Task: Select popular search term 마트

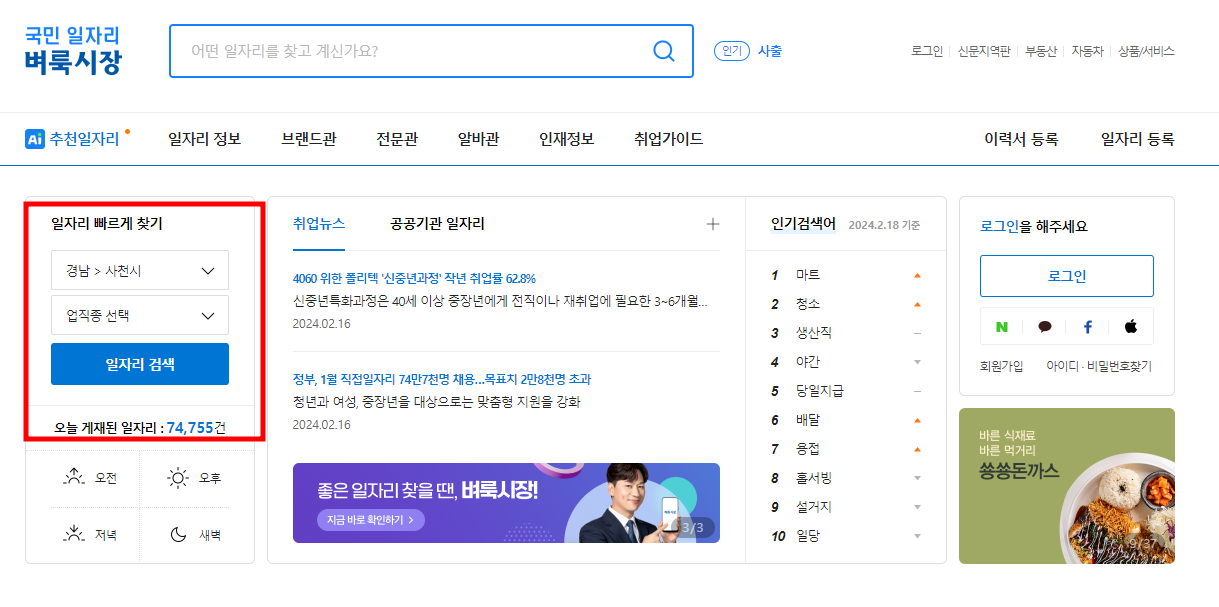Action: click(808, 275)
